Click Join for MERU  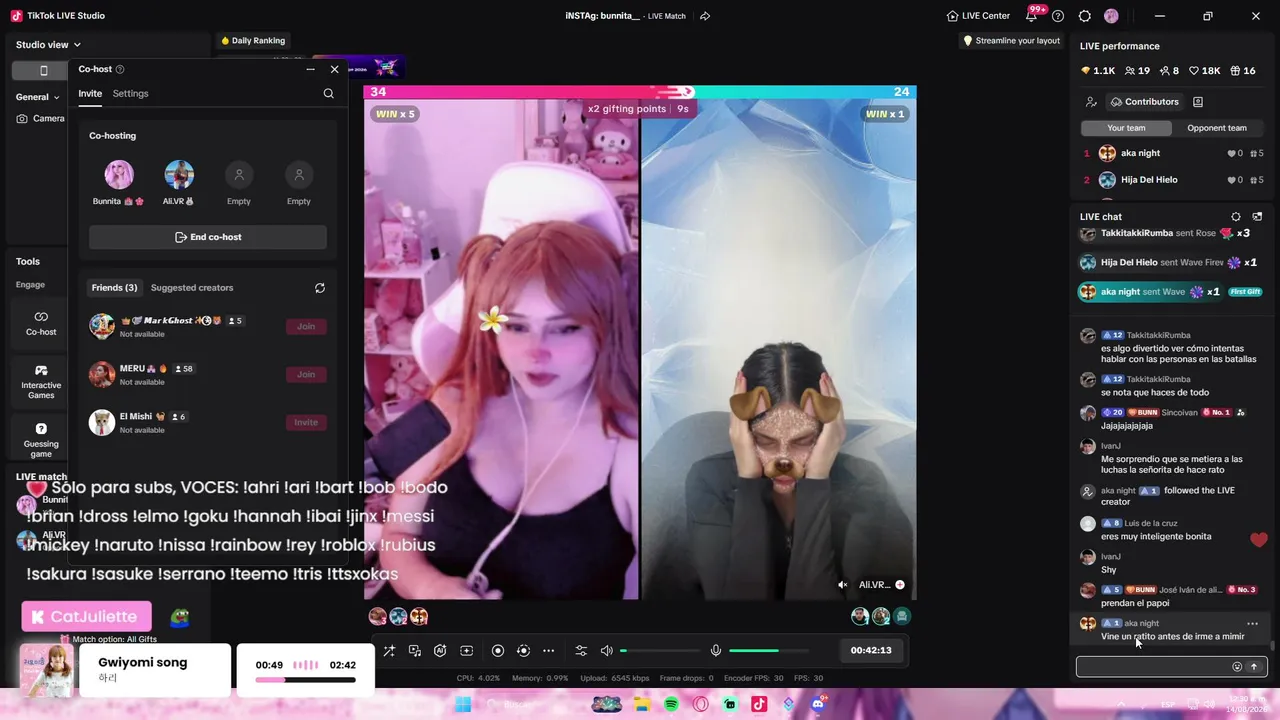pyautogui.click(x=306, y=374)
